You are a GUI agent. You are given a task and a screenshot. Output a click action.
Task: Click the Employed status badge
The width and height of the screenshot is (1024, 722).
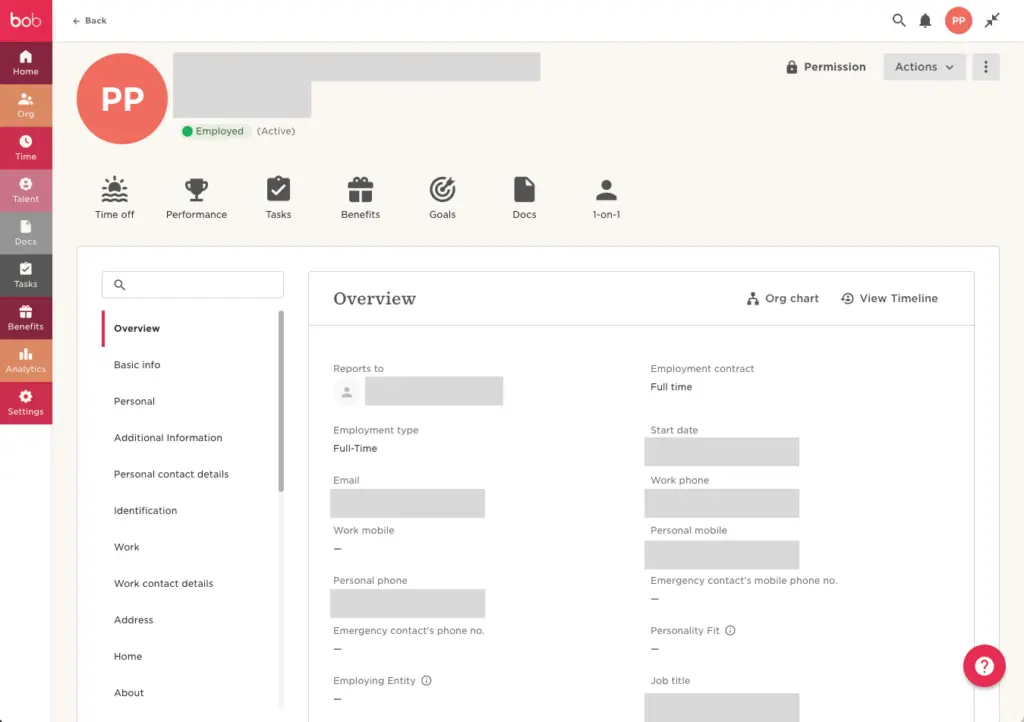tap(214, 131)
